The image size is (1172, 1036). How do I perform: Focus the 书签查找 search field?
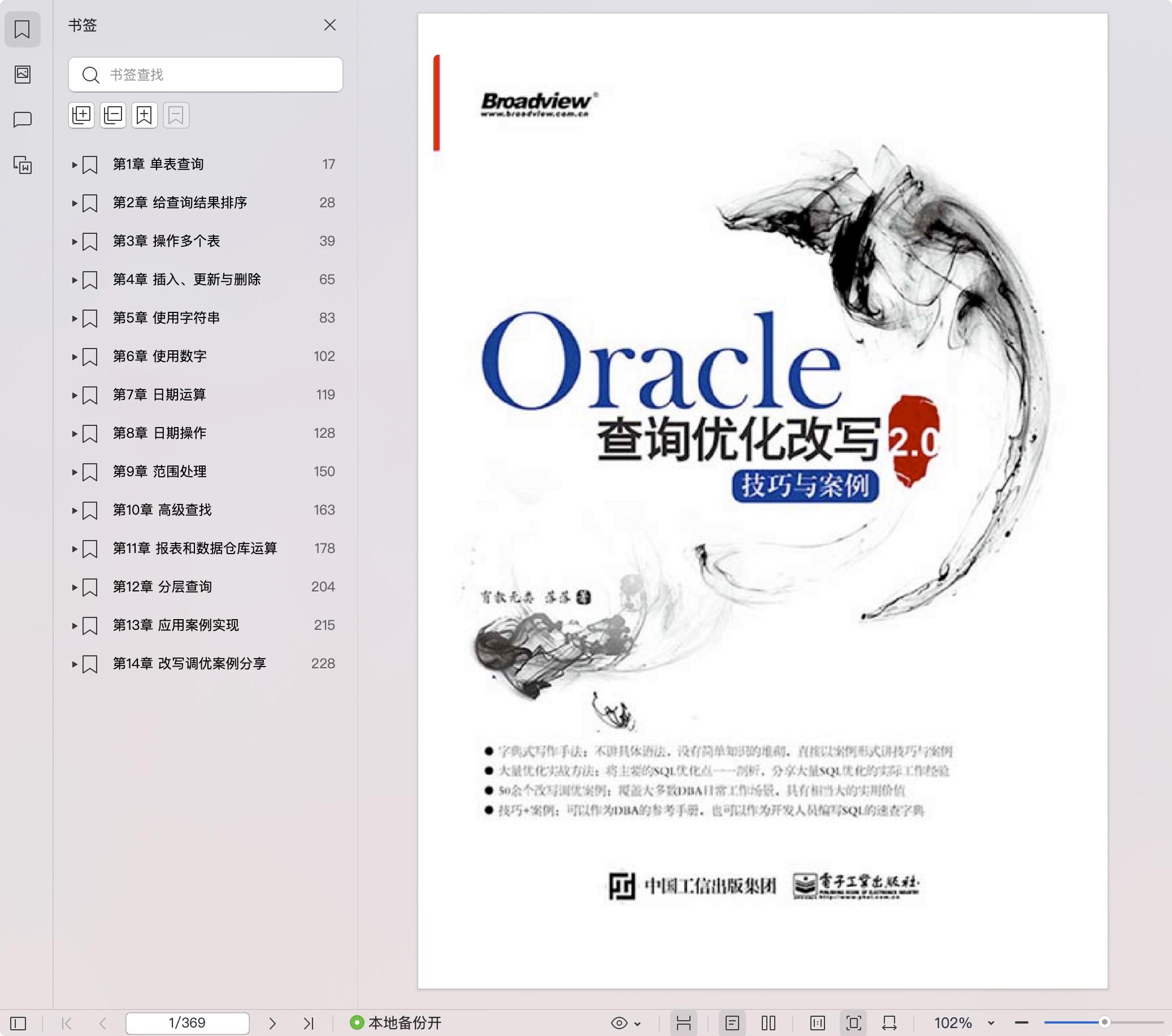(x=205, y=75)
